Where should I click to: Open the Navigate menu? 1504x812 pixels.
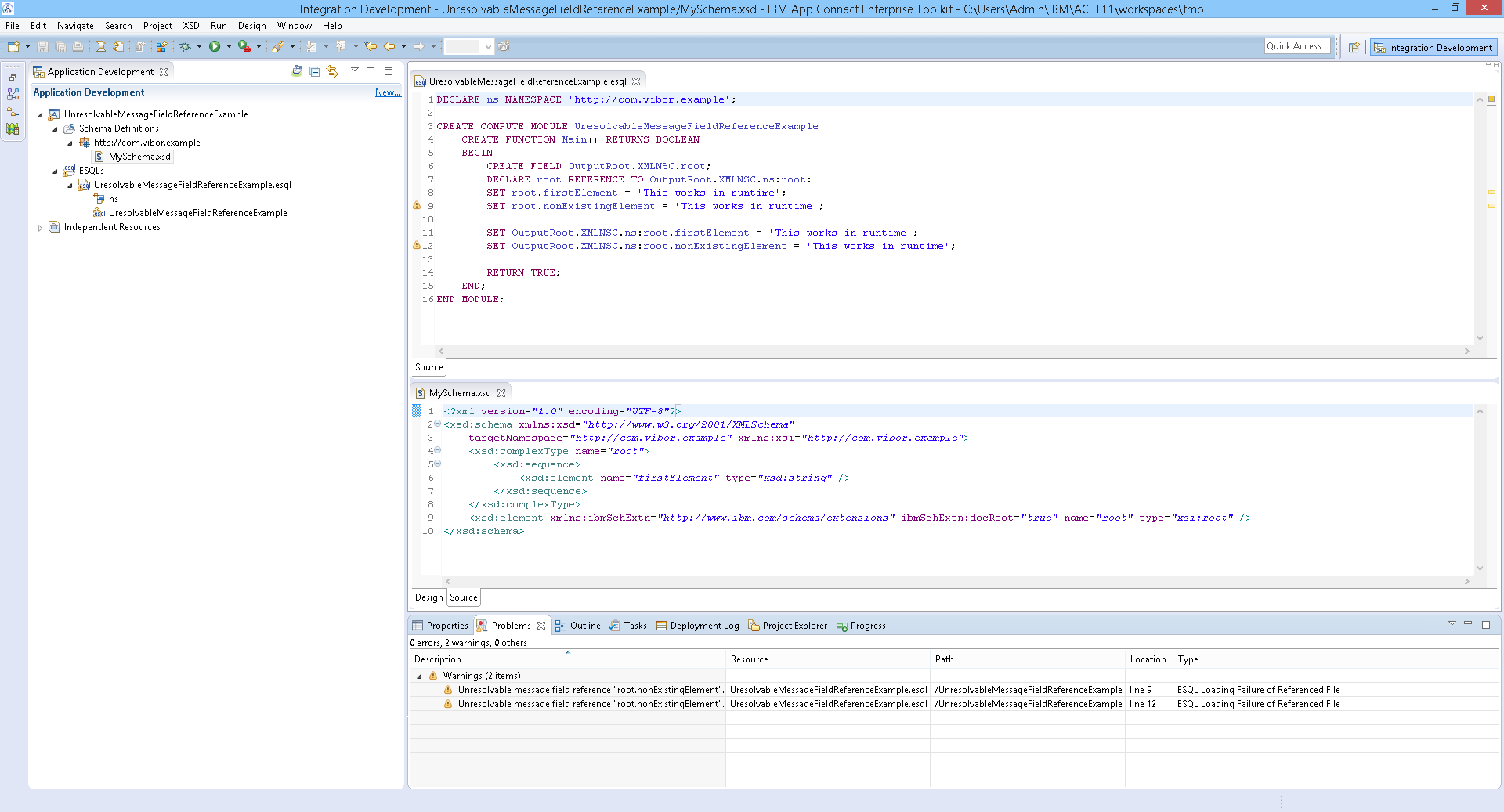75,26
